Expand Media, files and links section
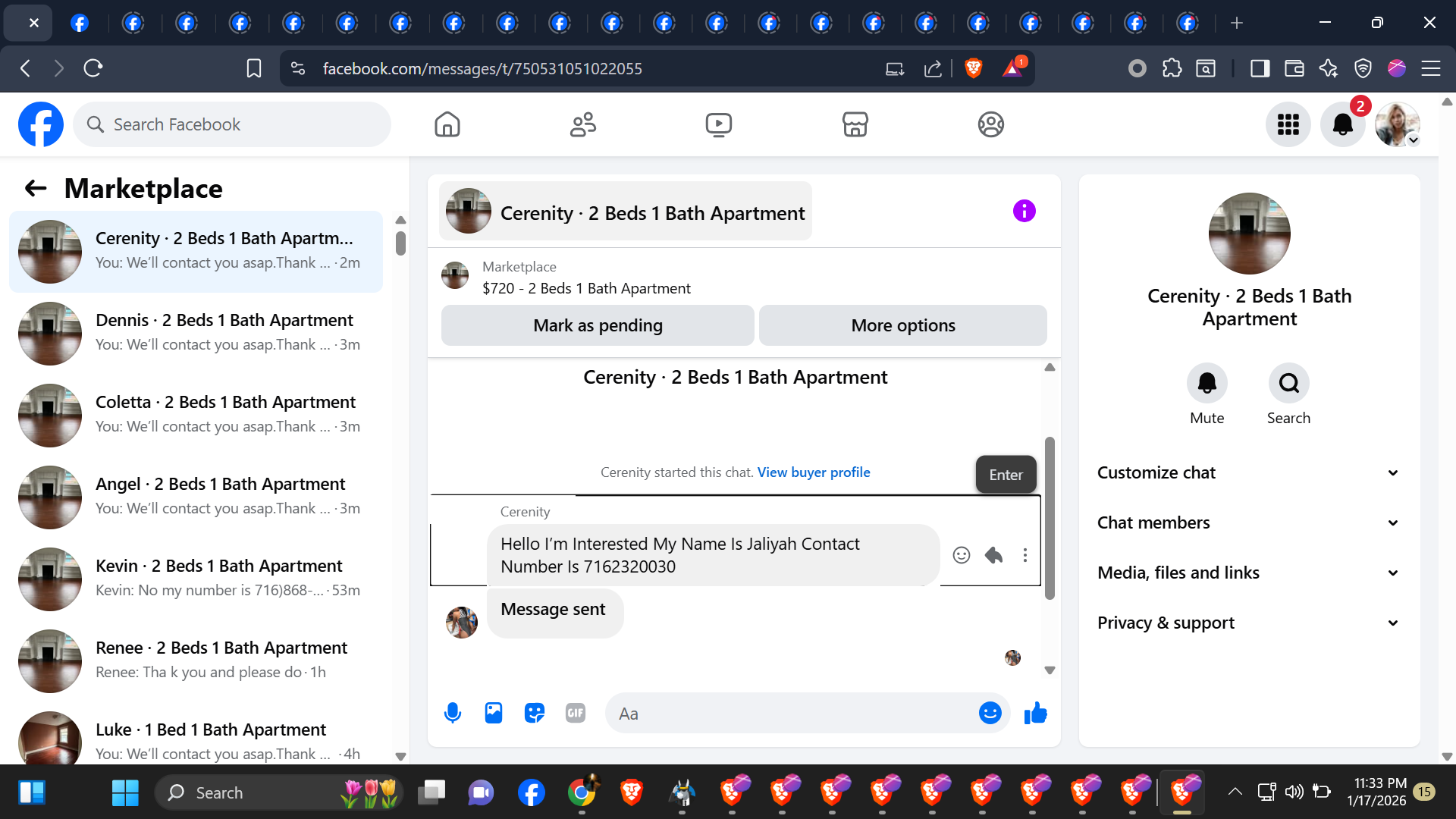The width and height of the screenshot is (1456, 819). tap(1249, 573)
